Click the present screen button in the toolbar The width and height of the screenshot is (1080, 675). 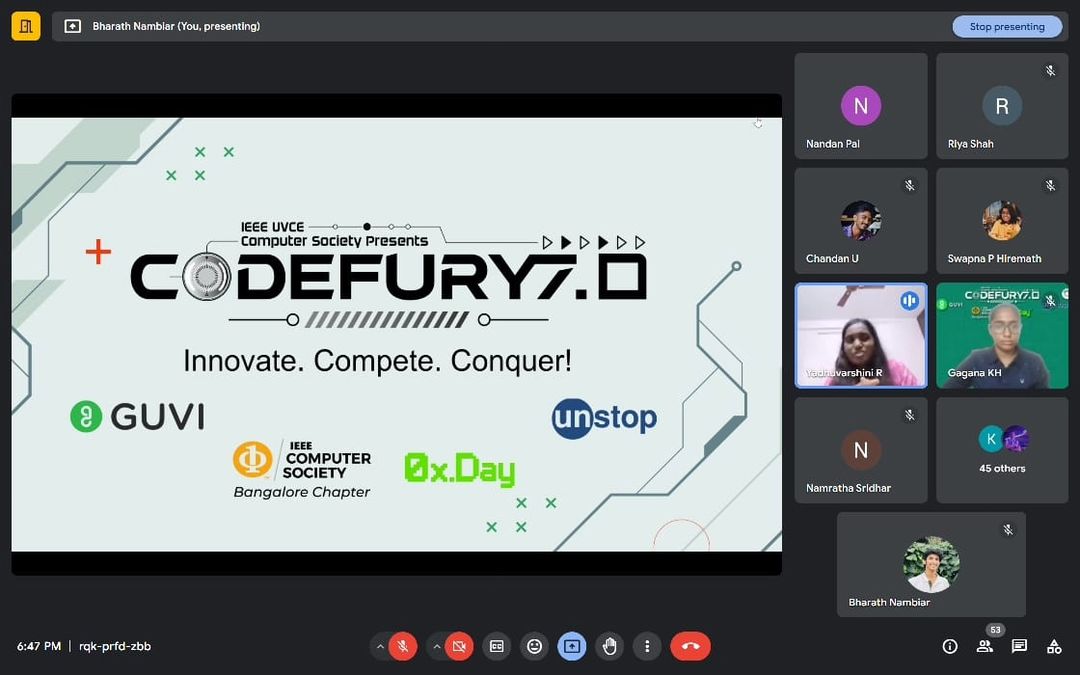[x=572, y=646]
